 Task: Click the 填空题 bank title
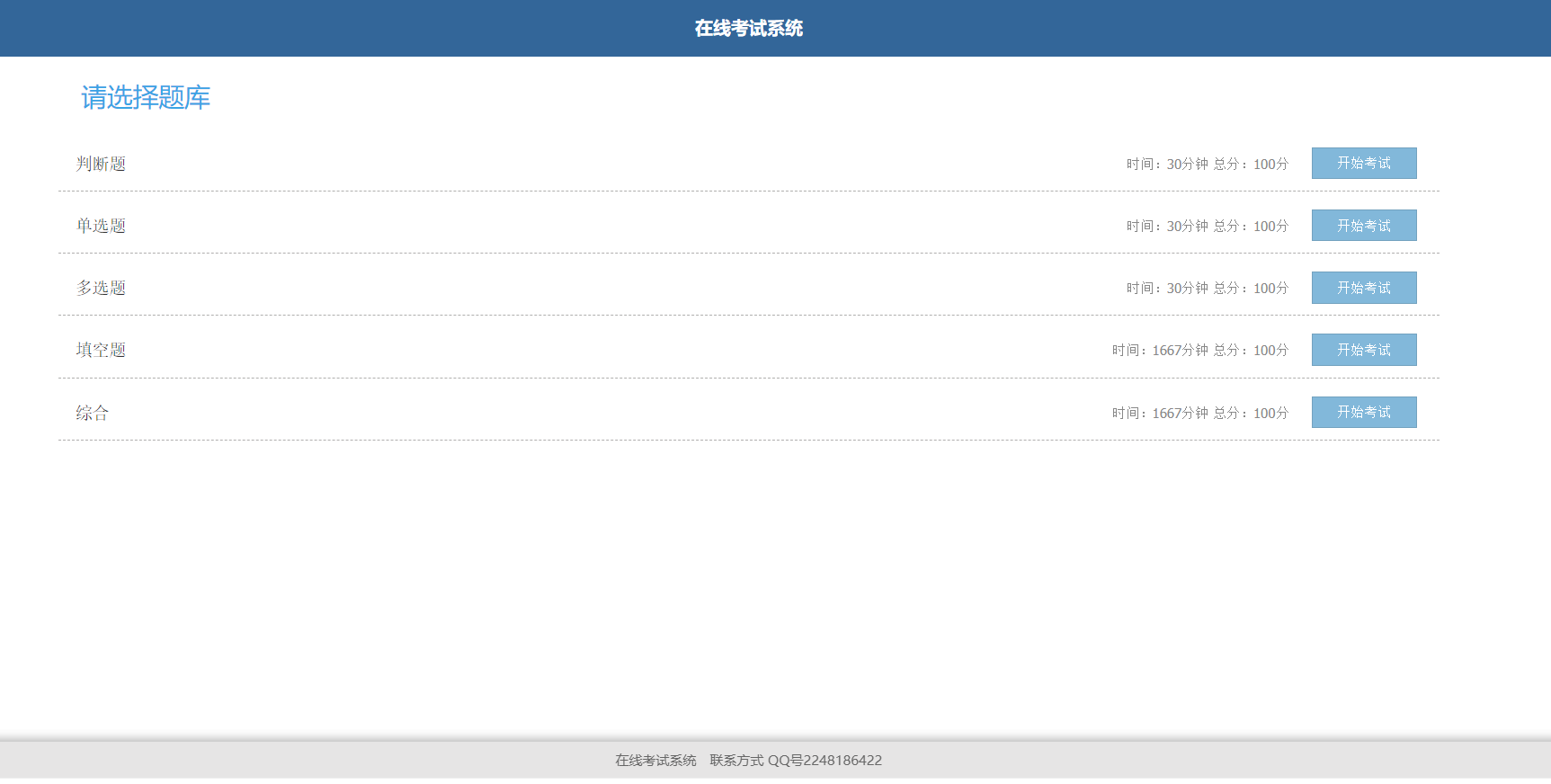click(x=101, y=350)
